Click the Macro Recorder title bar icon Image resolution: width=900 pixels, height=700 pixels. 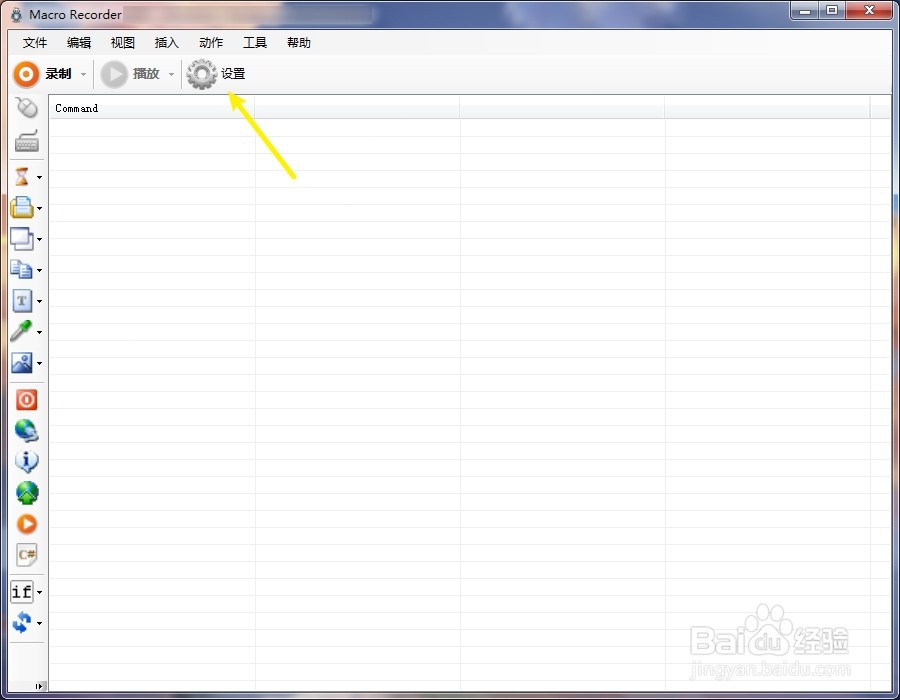17,15
